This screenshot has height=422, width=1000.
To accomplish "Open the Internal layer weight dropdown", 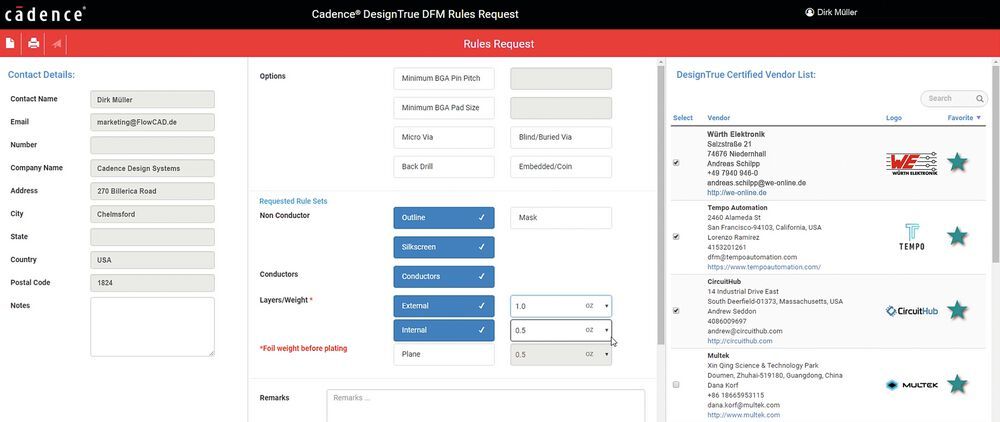I will tap(606, 330).
